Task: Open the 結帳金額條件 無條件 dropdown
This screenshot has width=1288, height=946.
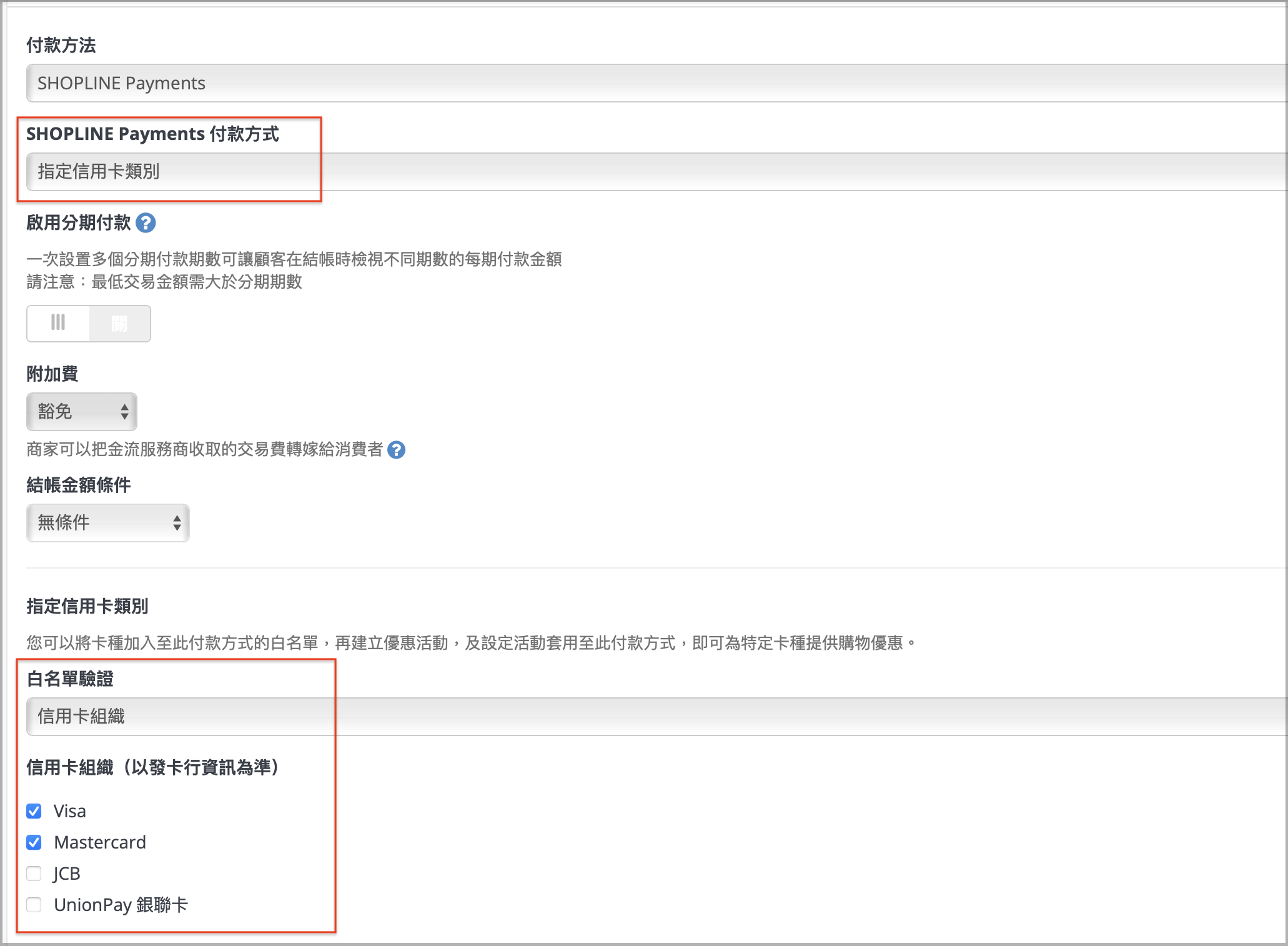Action: tap(108, 522)
